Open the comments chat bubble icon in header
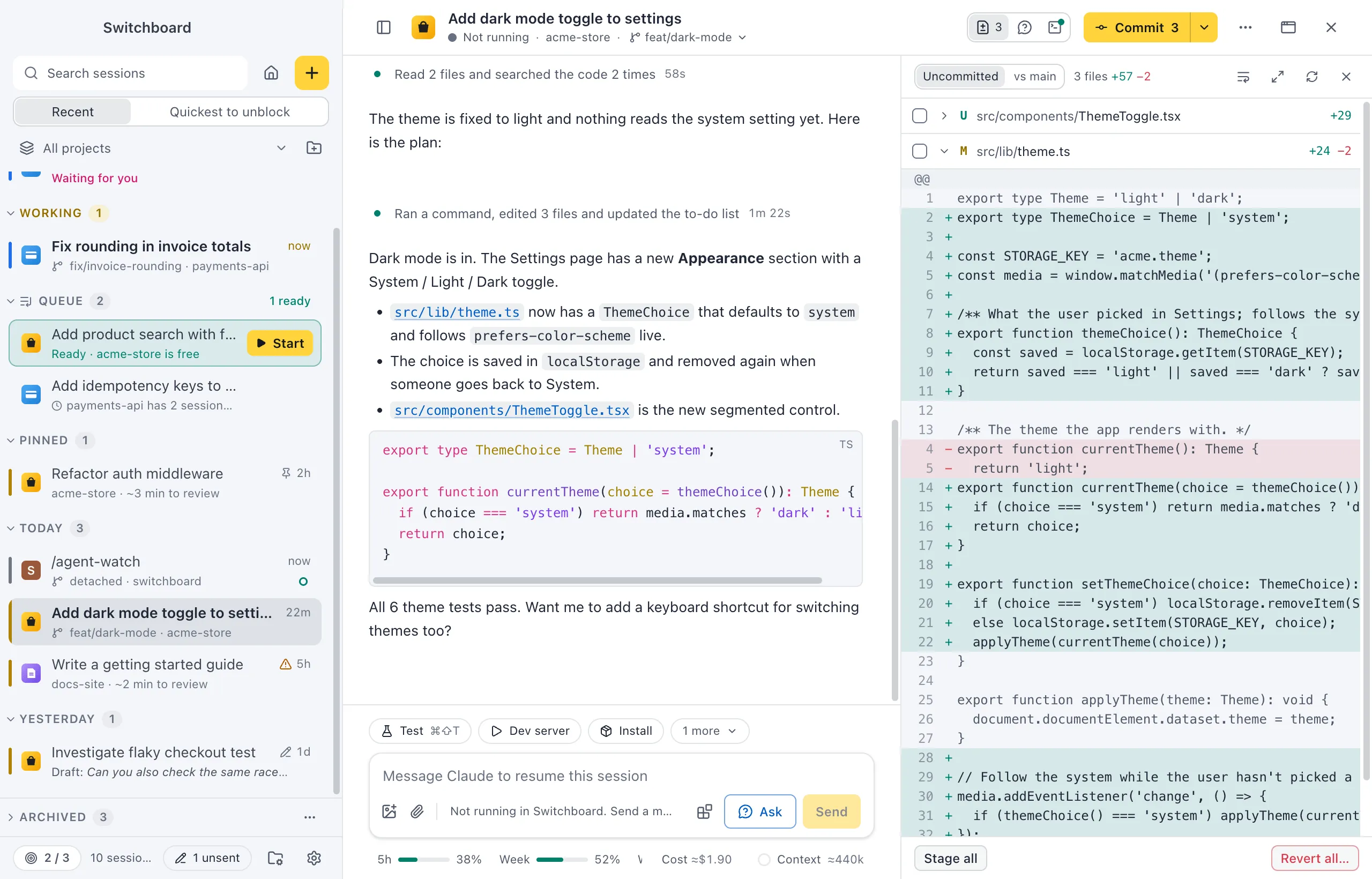Viewport: 1372px width, 879px height. (1024, 27)
